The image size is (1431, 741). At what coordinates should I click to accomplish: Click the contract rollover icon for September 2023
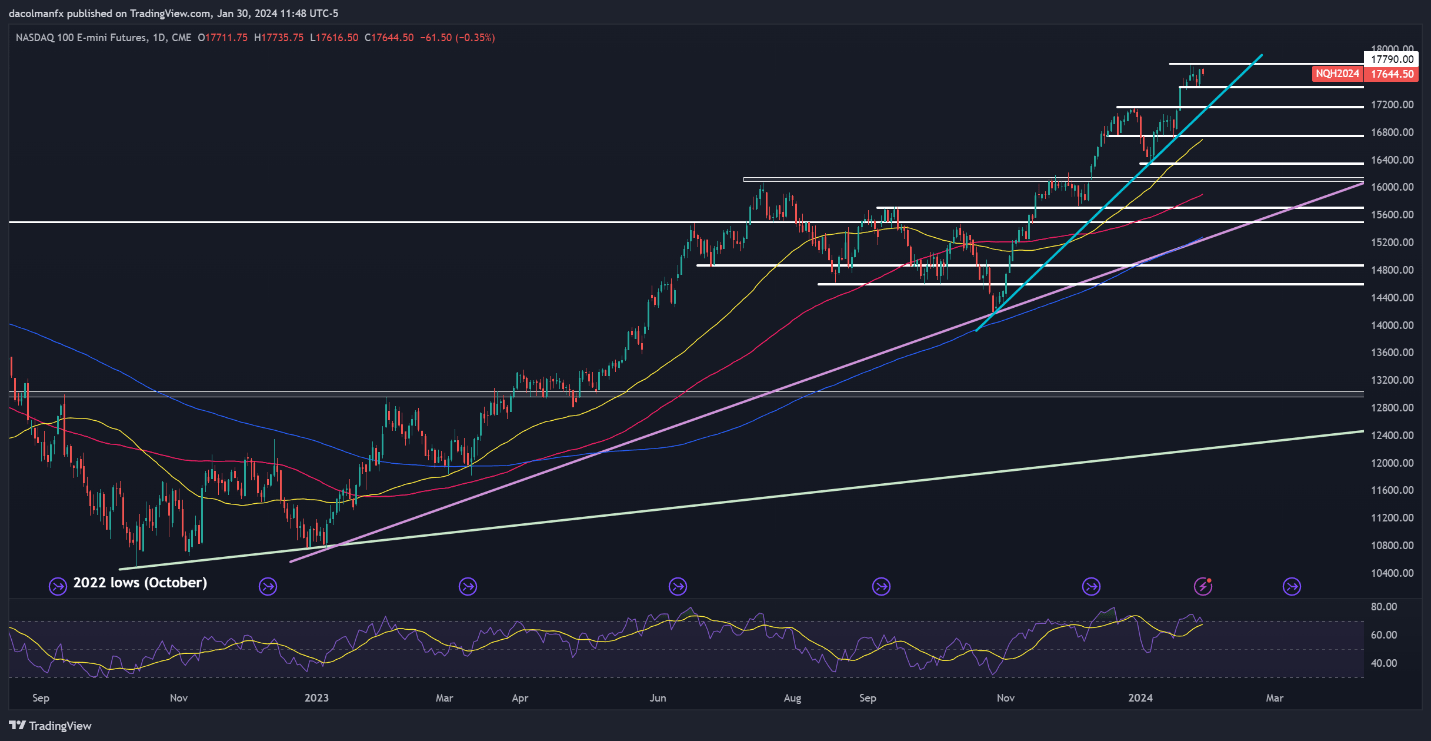point(881,585)
